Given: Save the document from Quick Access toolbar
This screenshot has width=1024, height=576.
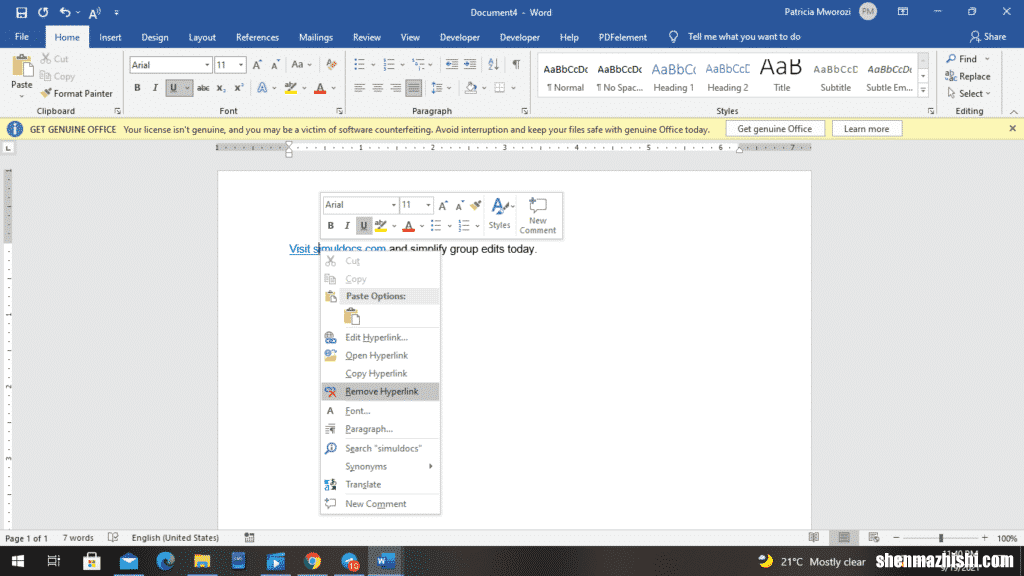Looking at the screenshot, I should coord(21,12).
